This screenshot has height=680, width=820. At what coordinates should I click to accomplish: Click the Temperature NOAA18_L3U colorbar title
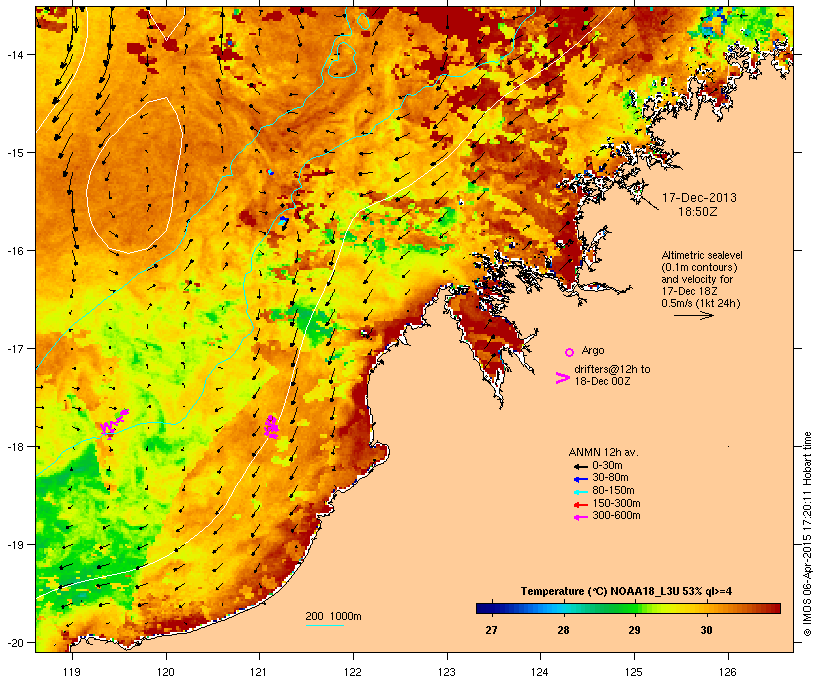pos(626,592)
